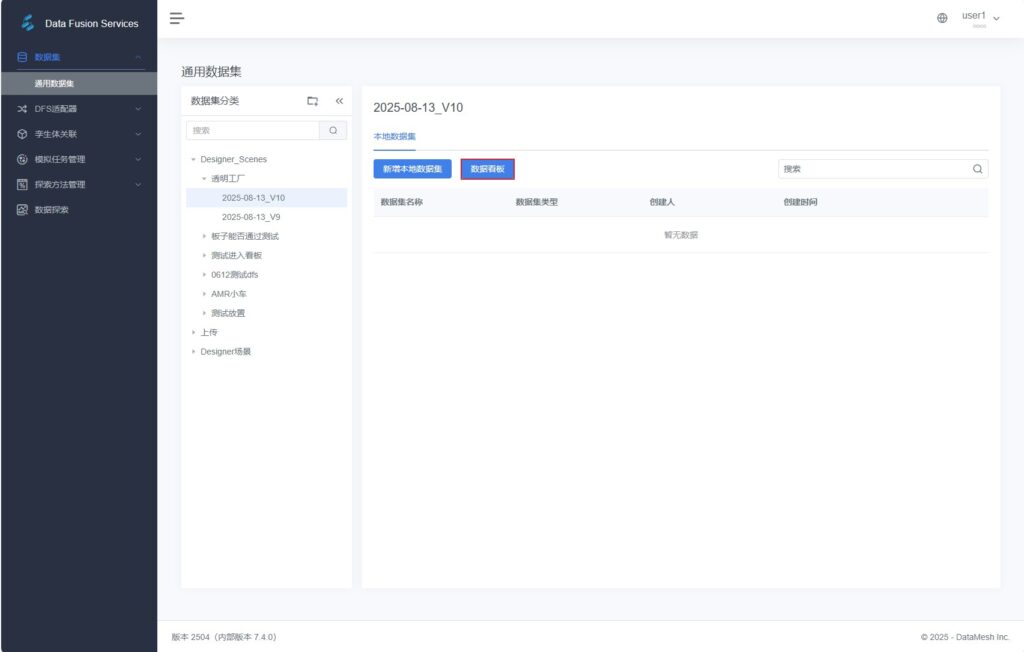This screenshot has width=1024, height=652.
Task: Open the 探索方法管理 menu label
Action: (x=59, y=184)
